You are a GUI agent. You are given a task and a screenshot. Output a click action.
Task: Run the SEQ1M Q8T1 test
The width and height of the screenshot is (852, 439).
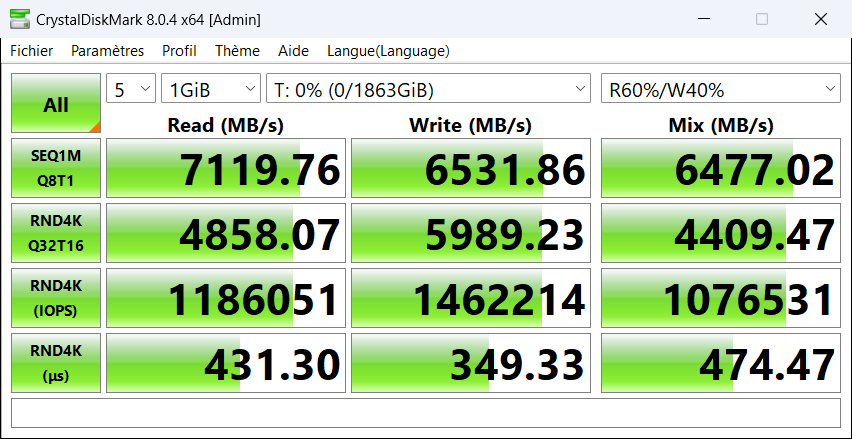[56, 168]
